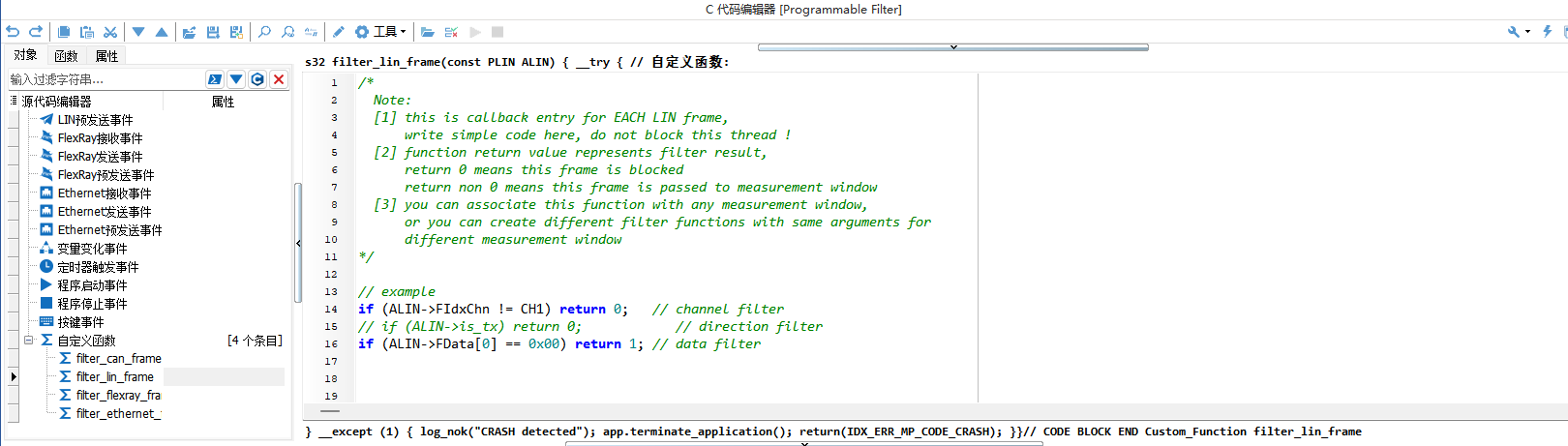Open filter_lin_frame function

pos(114,377)
